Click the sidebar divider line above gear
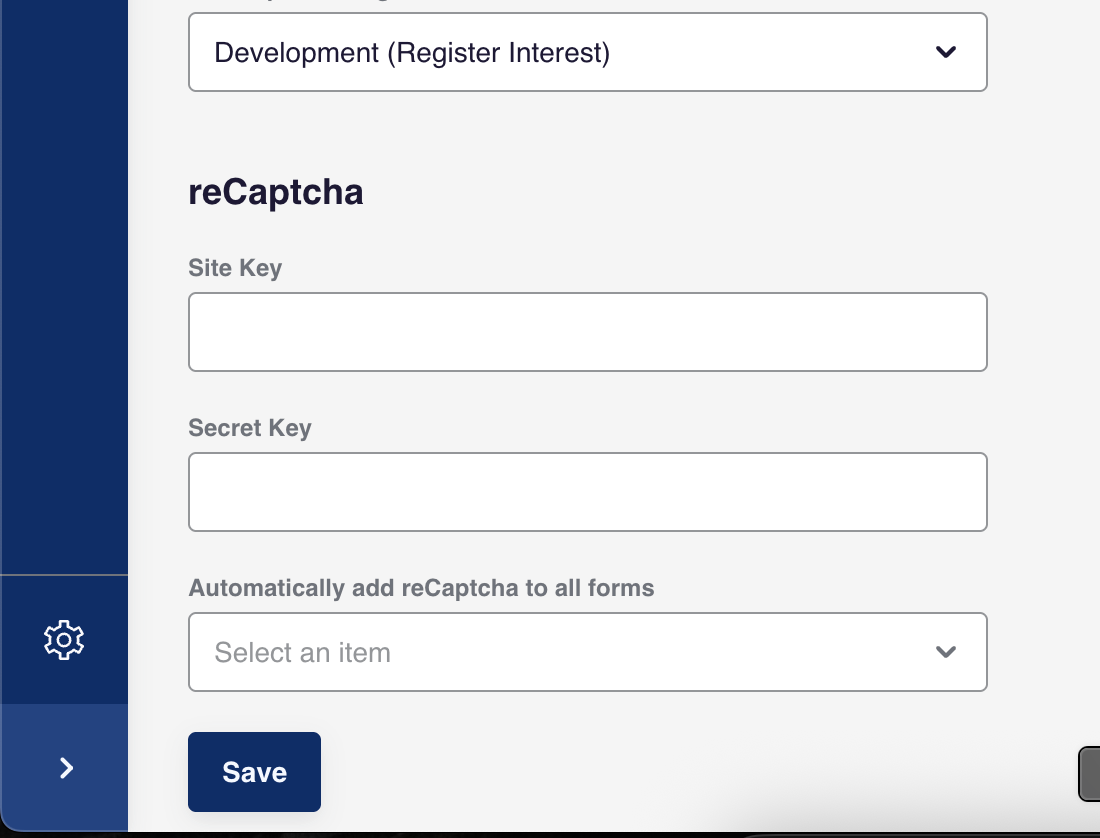The width and height of the screenshot is (1100, 838). 64,575
